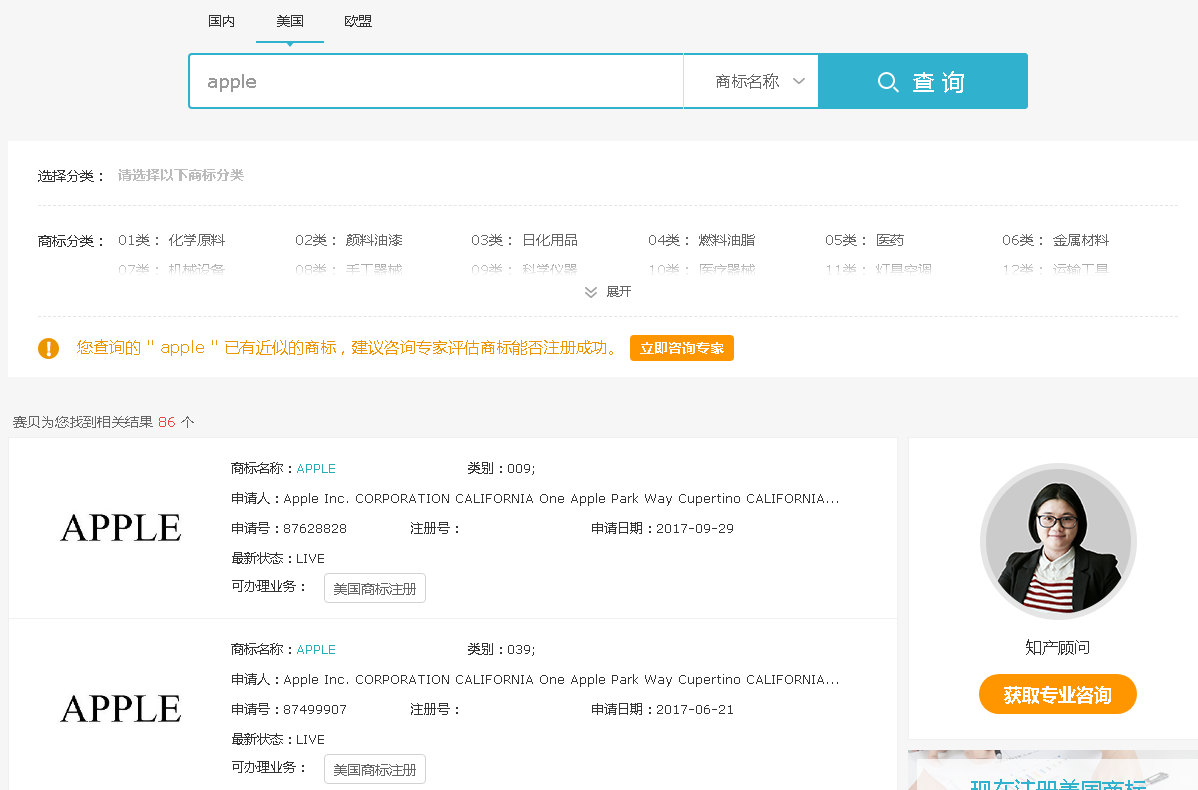Click application number 87499907 text
Image resolution: width=1198 pixels, height=790 pixels.
tap(315, 710)
